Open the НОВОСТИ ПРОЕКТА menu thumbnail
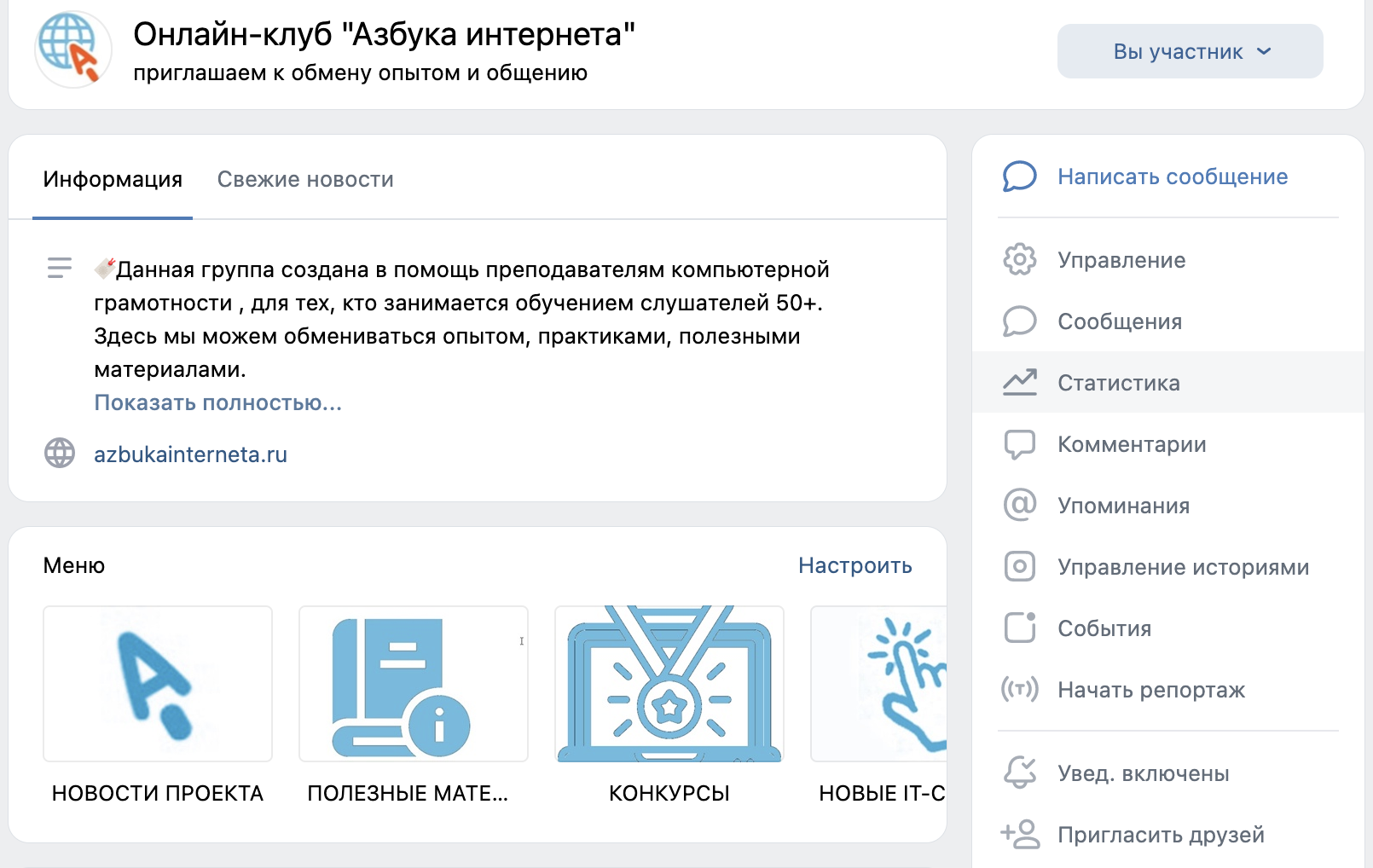This screenshot has width=1373, height=868. 158,684
